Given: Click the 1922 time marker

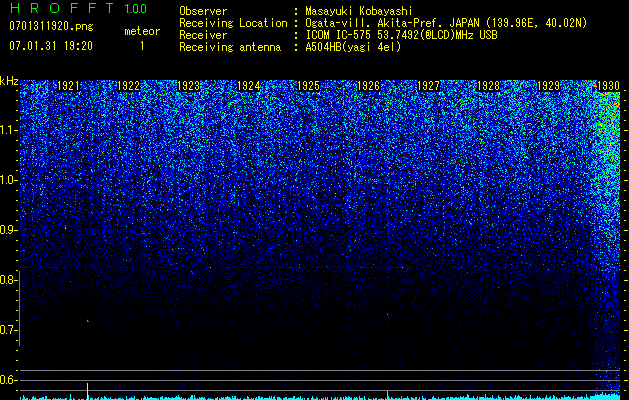Looking at the screenshot, I should 128,86.
